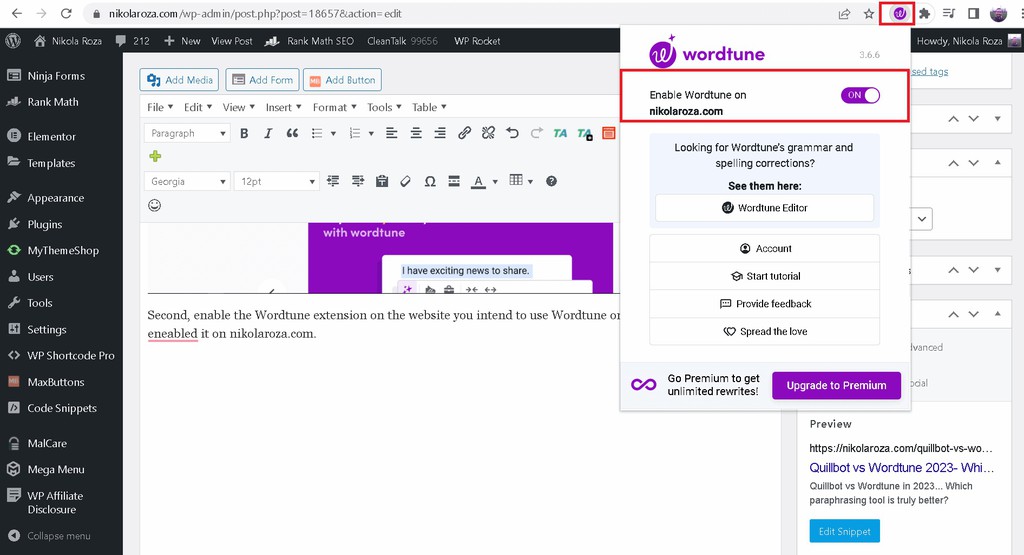1024x555 pixels.
Task: Open WP Rocket in admin bar
Action: [477, 40]
